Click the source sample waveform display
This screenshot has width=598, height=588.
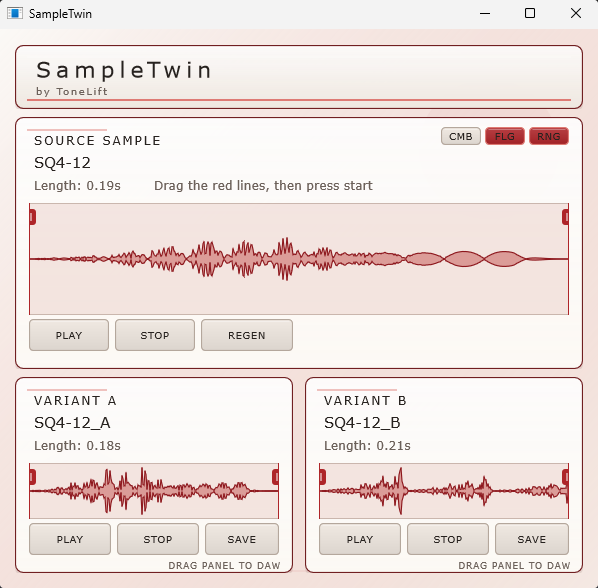coord(299,259)
